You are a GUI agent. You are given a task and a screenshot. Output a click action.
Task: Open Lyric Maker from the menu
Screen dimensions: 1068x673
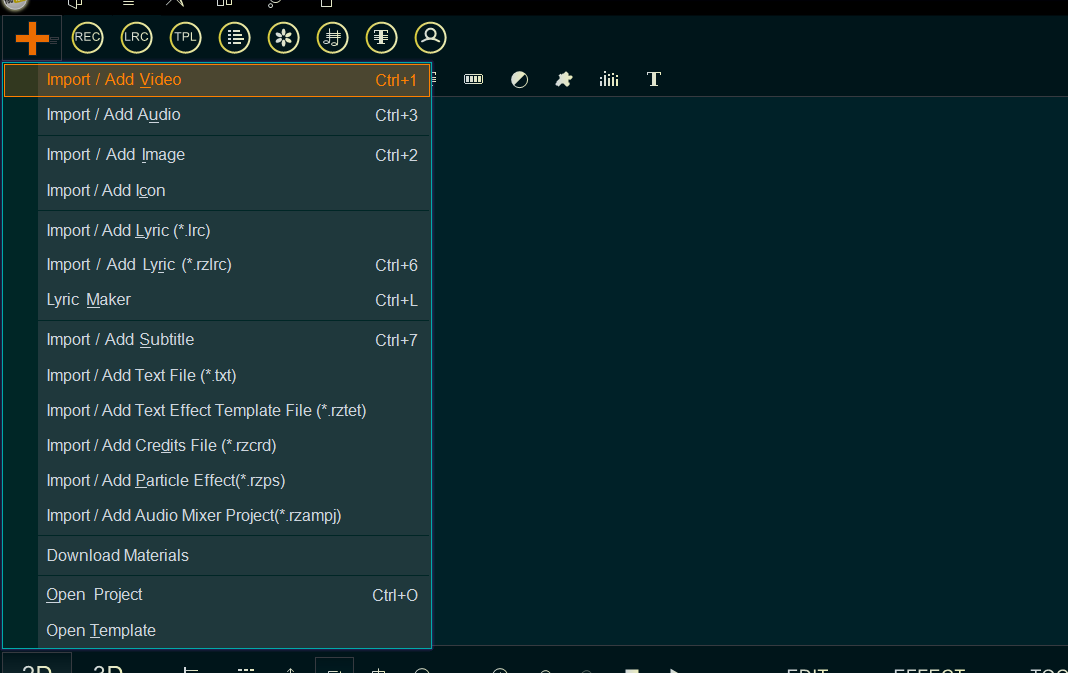(88, 300)
